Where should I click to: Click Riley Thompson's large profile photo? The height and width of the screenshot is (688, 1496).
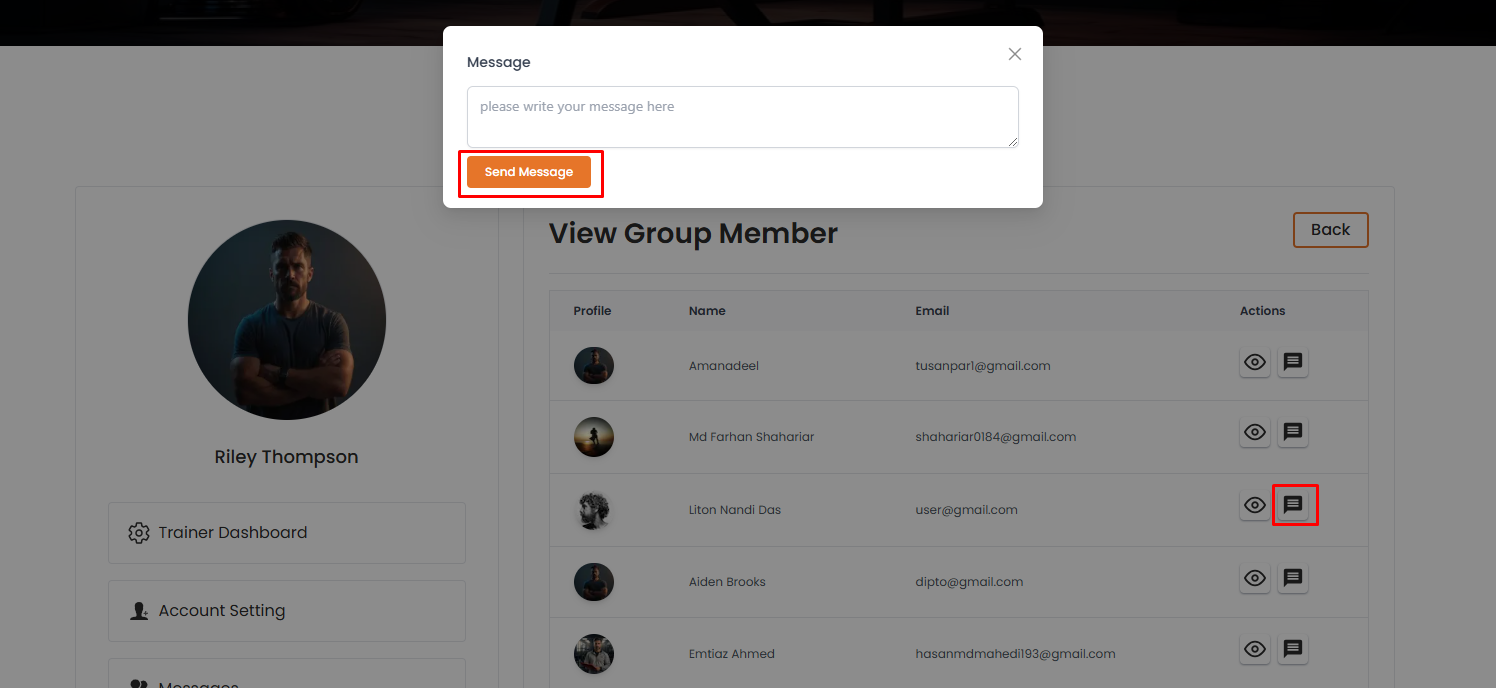[287, 320]
